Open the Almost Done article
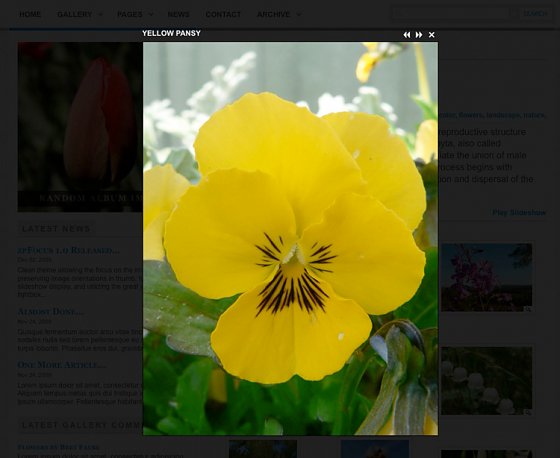 pyautogui.click(x=51, y=312)
